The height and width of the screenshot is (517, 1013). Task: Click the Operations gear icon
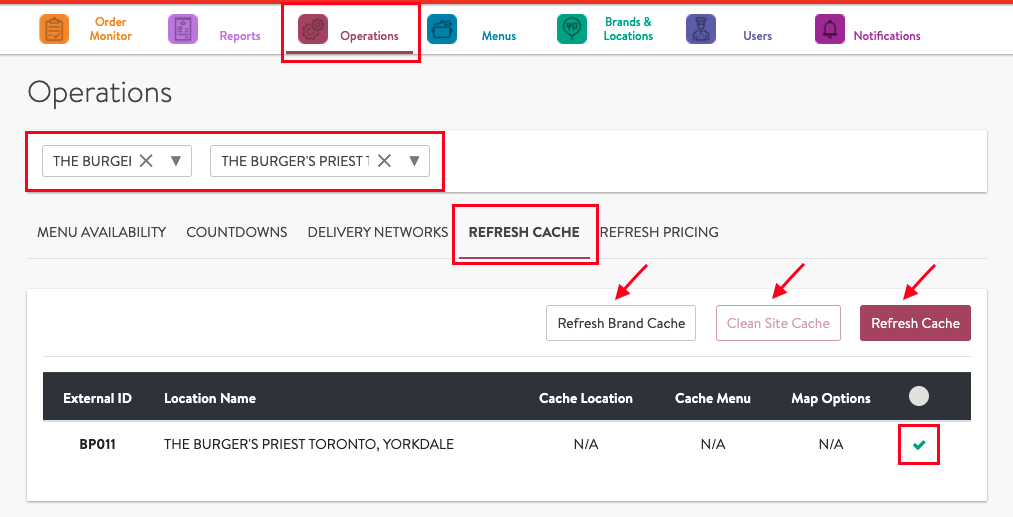point(313,29)
